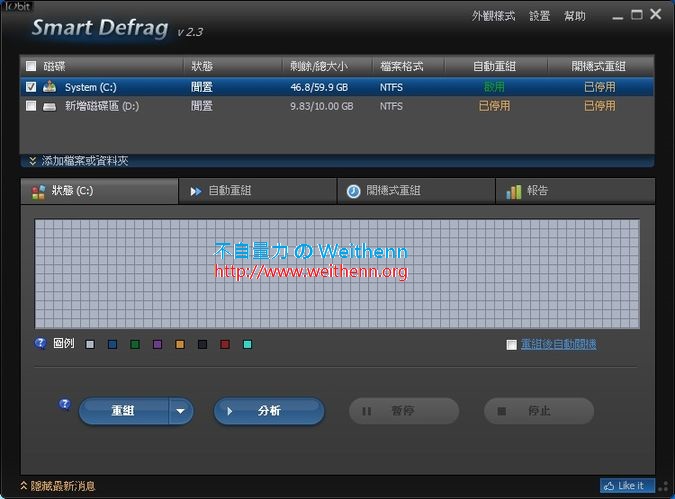Viewport: 675px width, 499px height.
Task: Minimize the Smart Defrag window
Action: 618,17
